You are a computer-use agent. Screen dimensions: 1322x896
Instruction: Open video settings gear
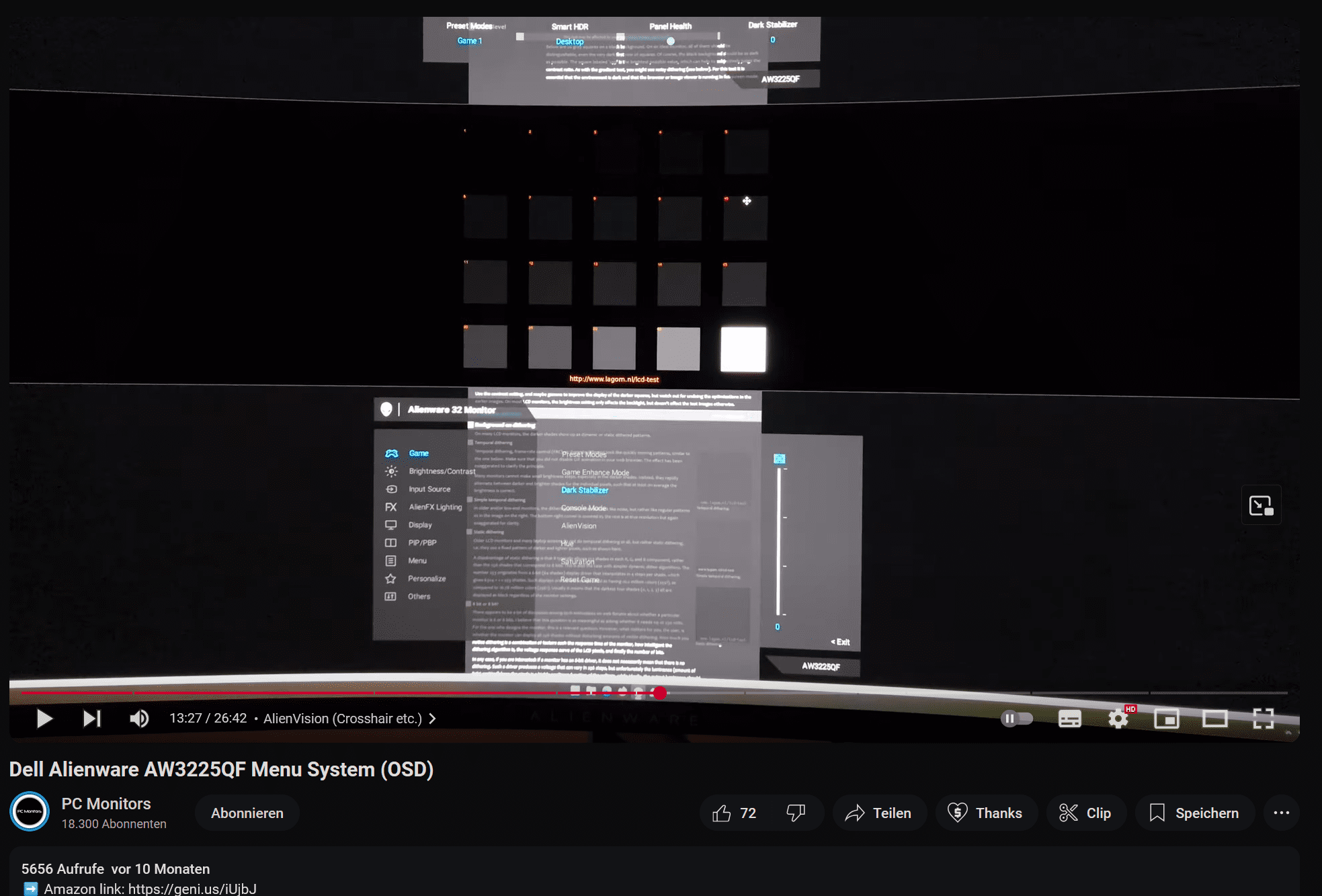(x=1118, y=719)
